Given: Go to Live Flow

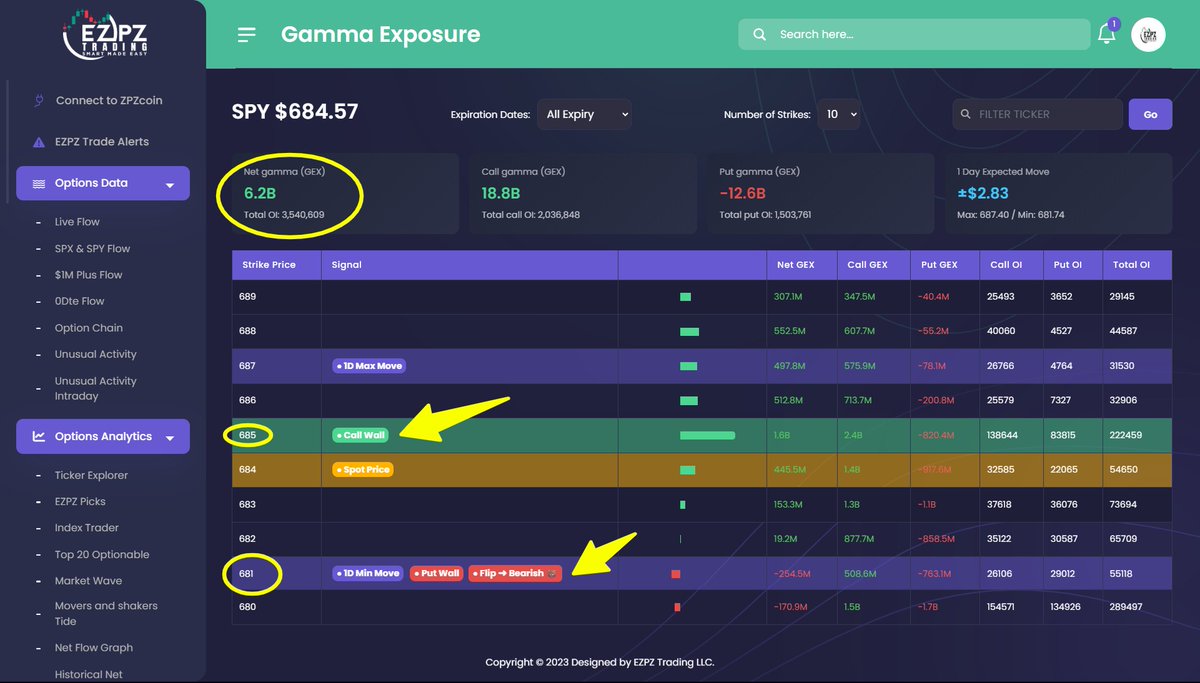Looking at the screenshot, I should click(77, 222).
